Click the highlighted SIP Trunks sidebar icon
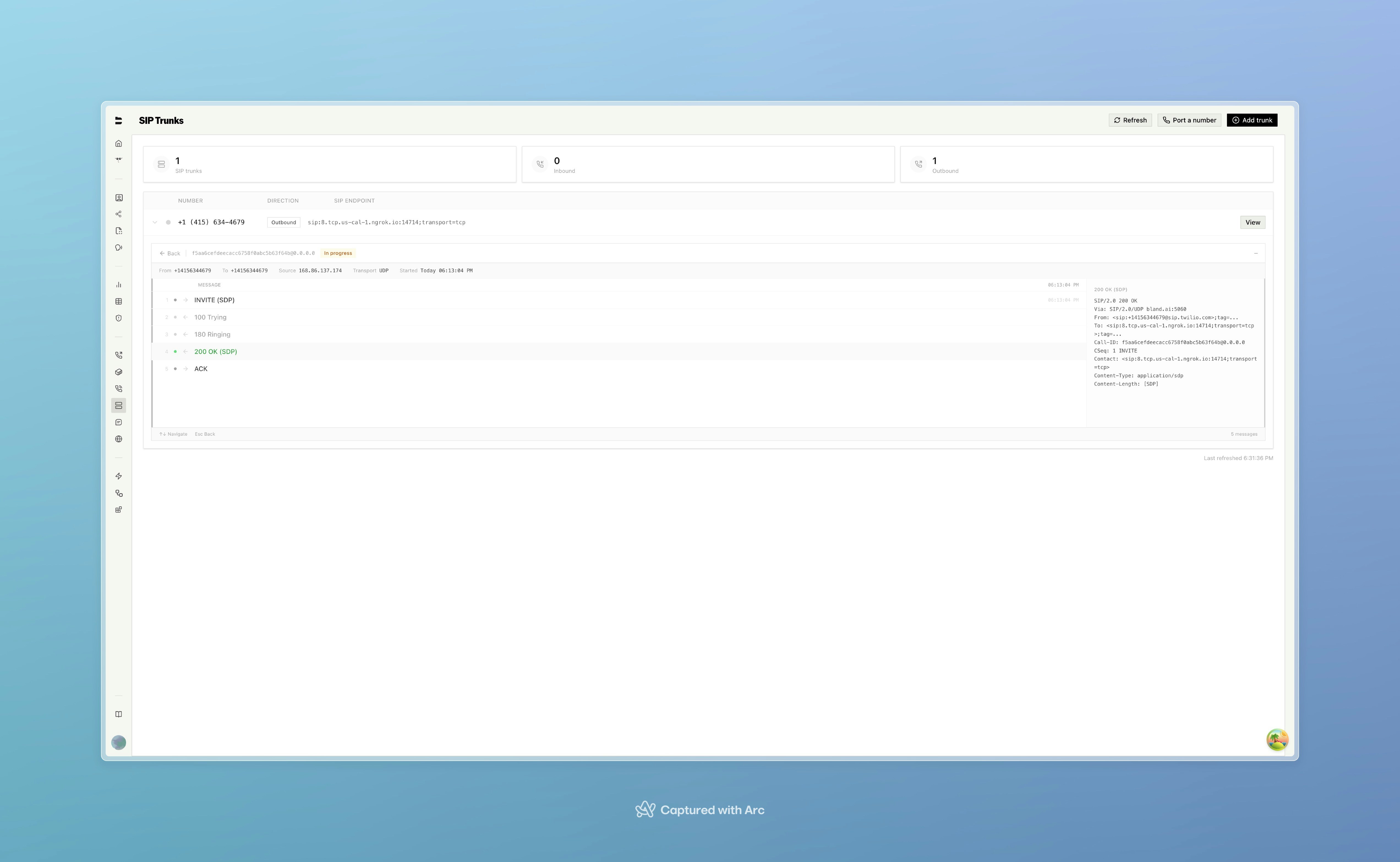 [x=119, y=405]
